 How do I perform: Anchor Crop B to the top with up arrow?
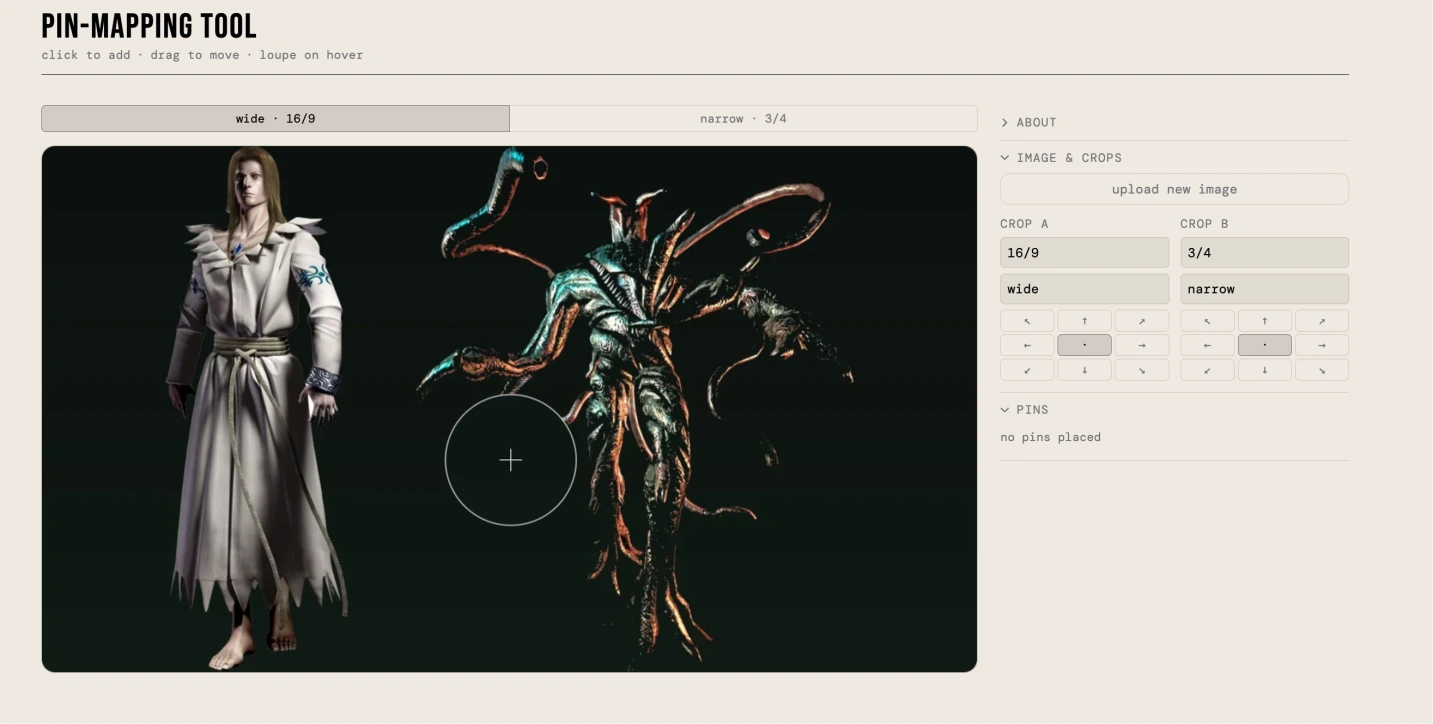(x=1265, y=321)
